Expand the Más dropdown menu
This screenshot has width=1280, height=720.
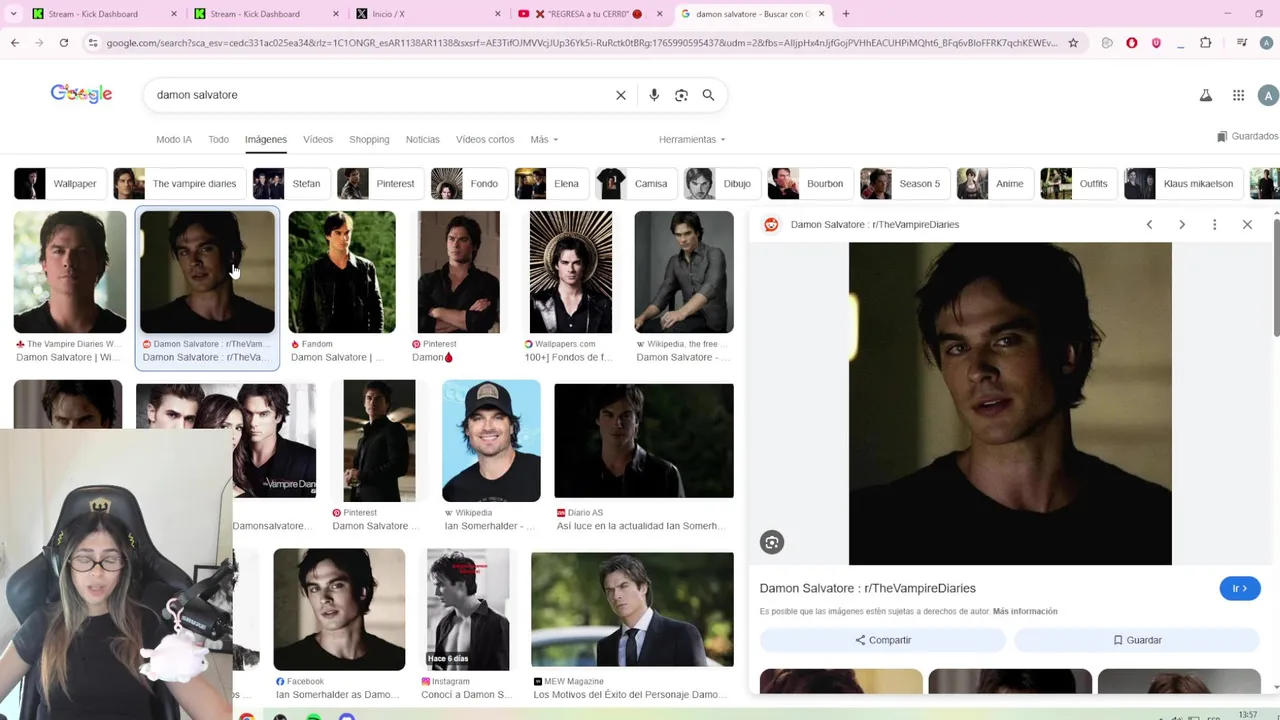(544, 140)
